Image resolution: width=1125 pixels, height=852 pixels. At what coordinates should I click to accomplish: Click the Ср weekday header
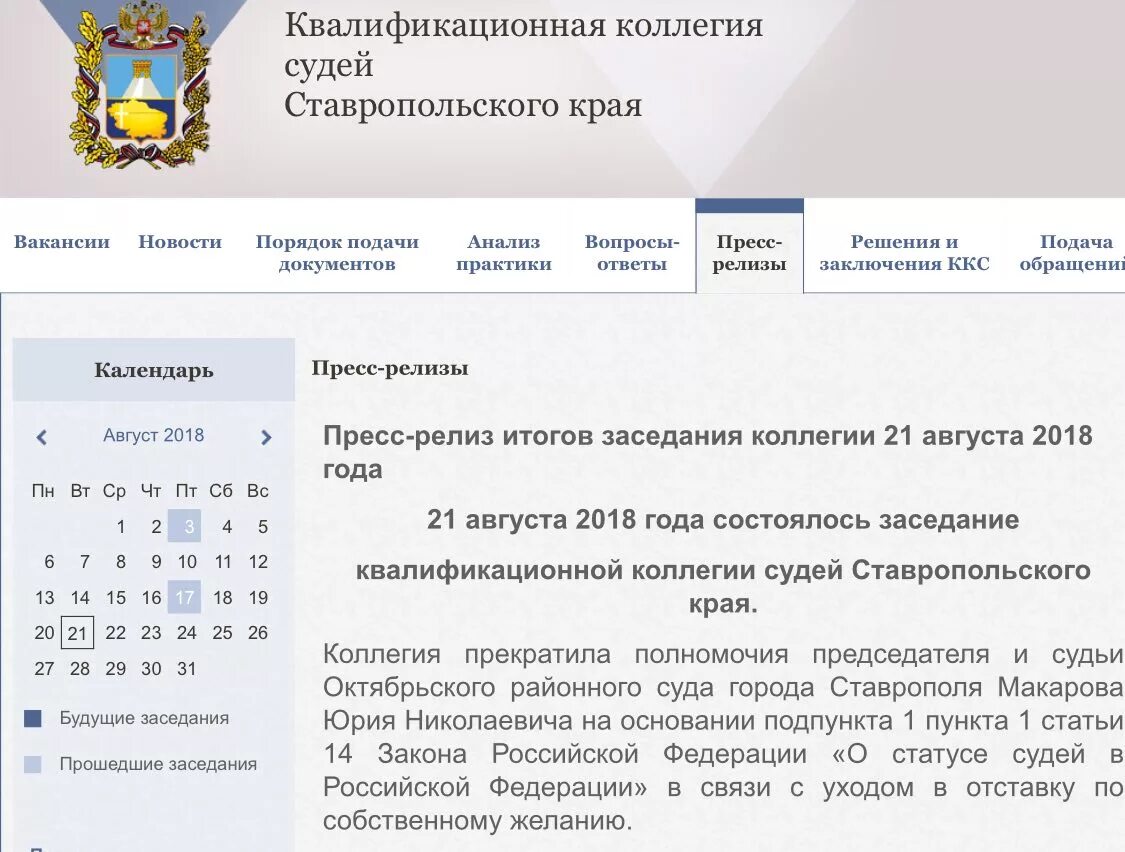[x=114, y=492]
